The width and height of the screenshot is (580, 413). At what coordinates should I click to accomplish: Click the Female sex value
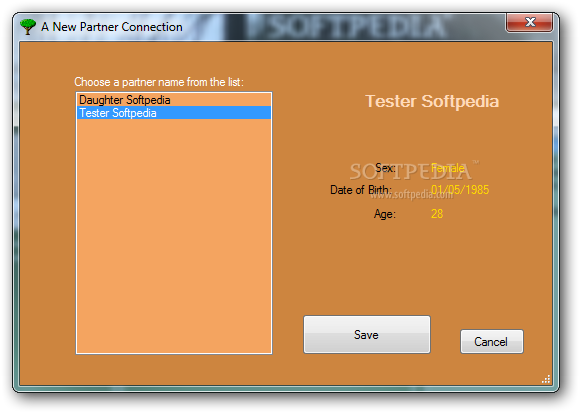point(448,168)
